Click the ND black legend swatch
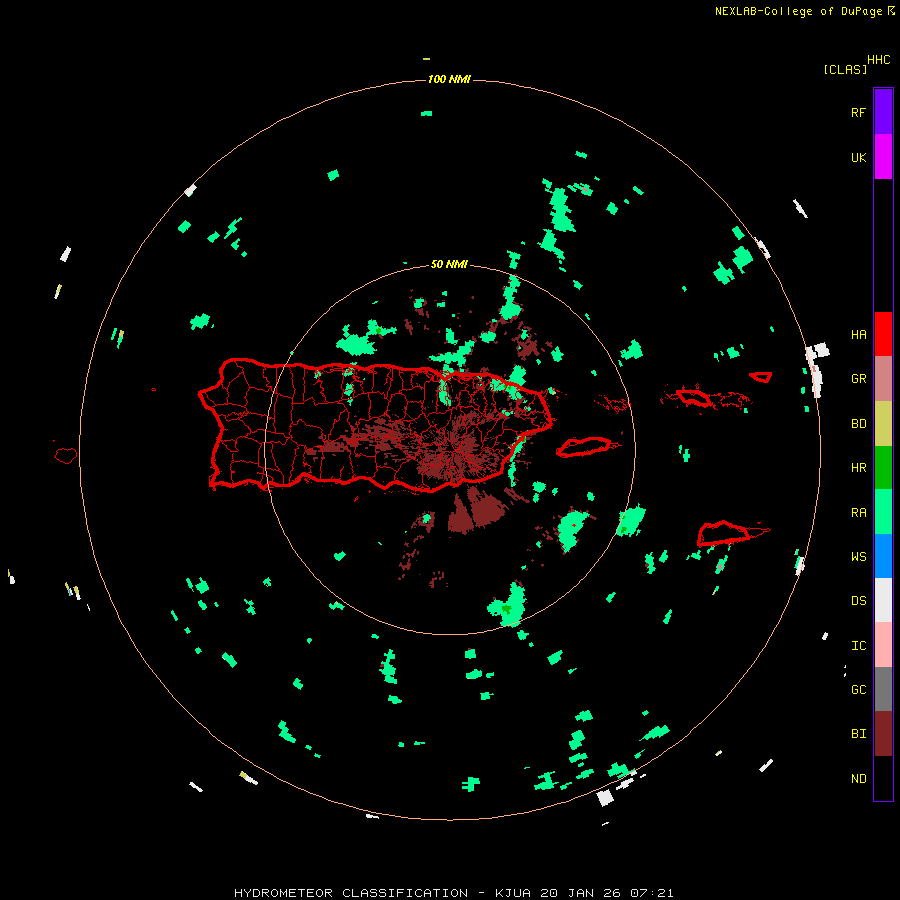This screenshot has width=900, height=900. (x=883, y=778)
